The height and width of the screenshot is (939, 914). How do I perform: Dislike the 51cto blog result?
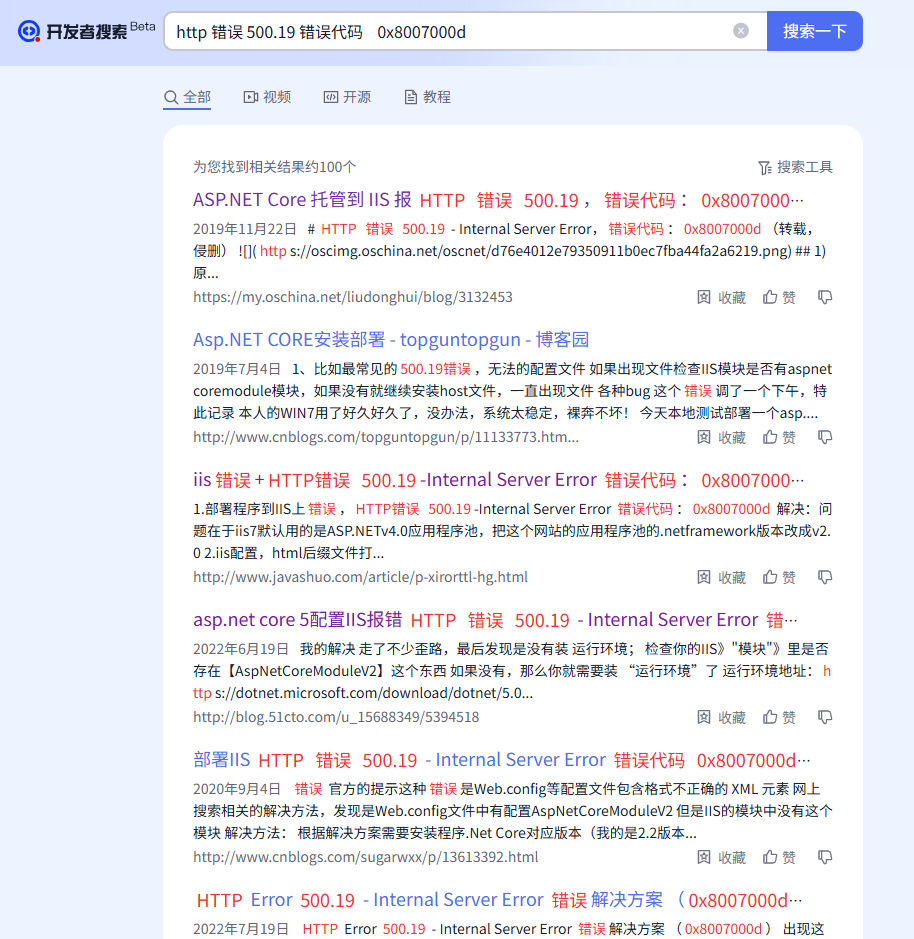(x=825, y=717)
